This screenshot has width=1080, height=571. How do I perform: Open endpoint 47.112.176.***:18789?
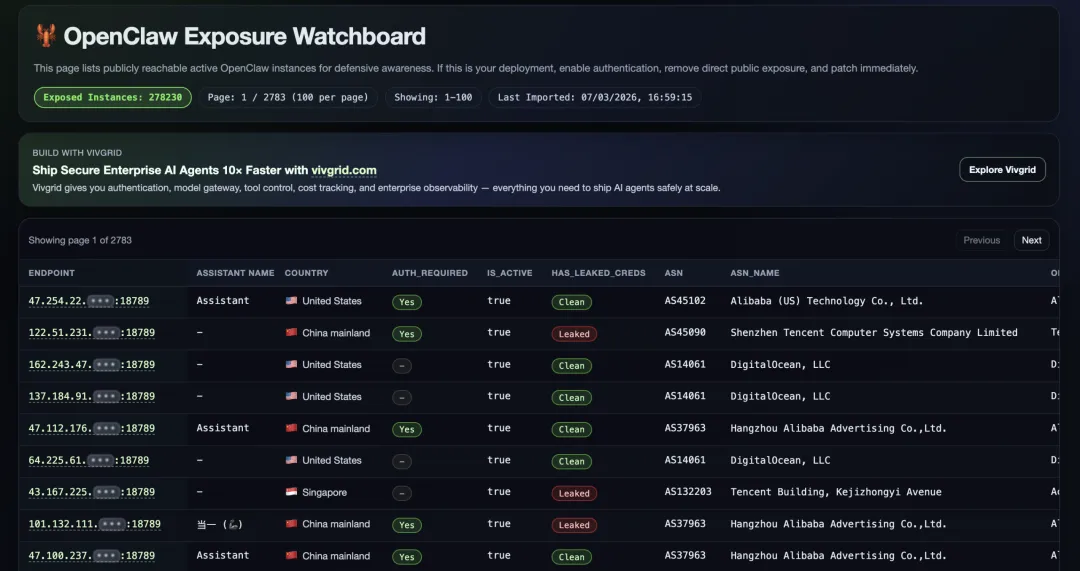(92, 428)
